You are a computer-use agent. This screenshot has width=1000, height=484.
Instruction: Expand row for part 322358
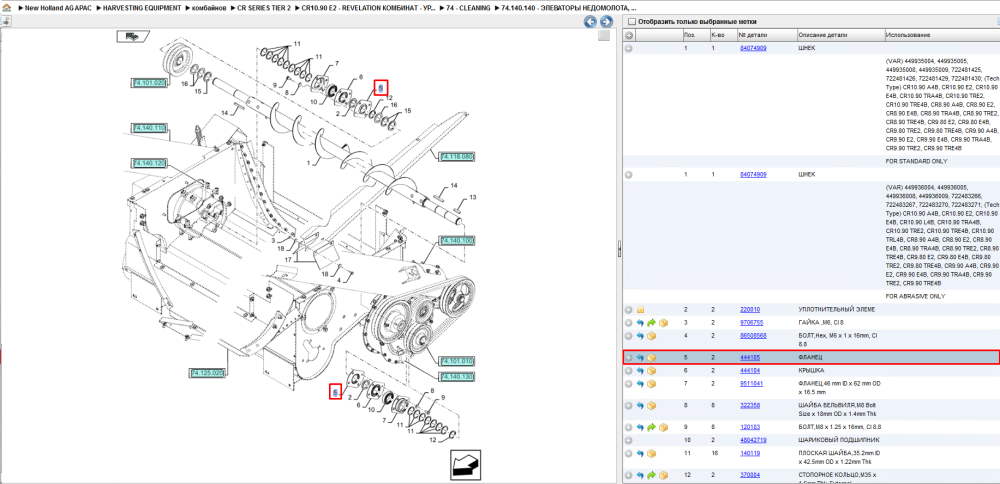(629, 406)
